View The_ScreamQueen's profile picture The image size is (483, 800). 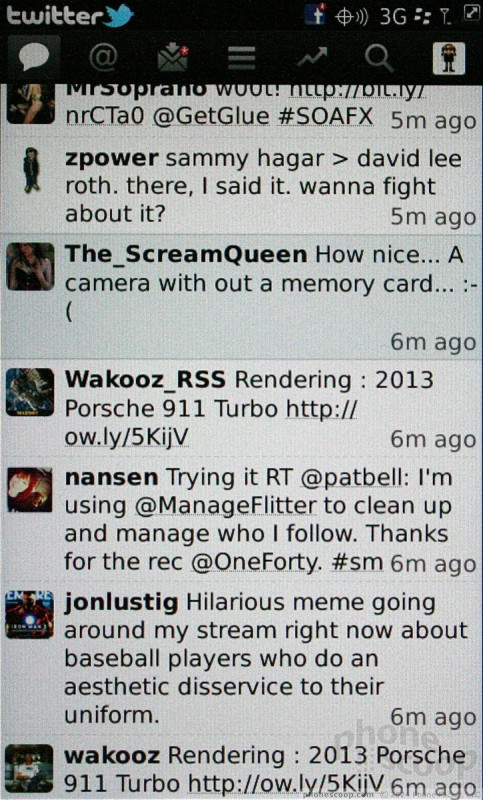(30, 267)
